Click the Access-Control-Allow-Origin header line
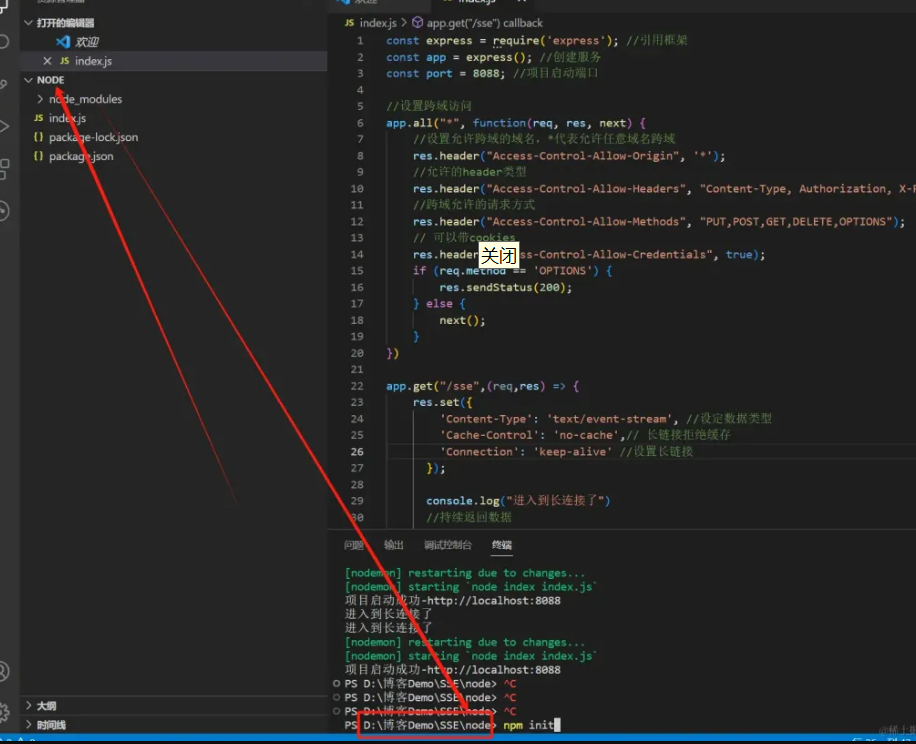This screenshot has width=916, height=744. 569,156
